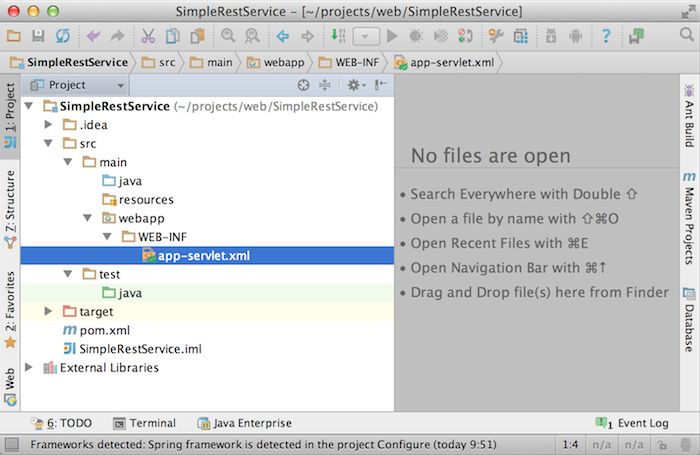Viewport: 700px width, 455px height.
Task: Click the Make Project build icon
Action: [338, 36]
